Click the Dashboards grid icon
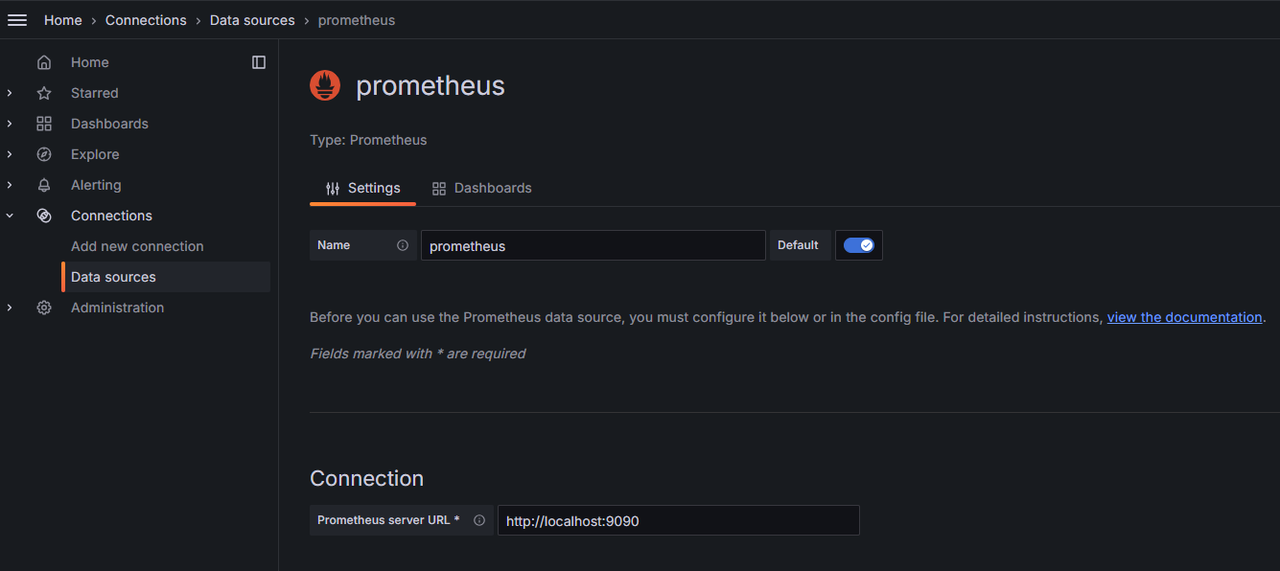The height and width of the screenshot is (571, 1280). pyautogui.click(x=44, y=124)
